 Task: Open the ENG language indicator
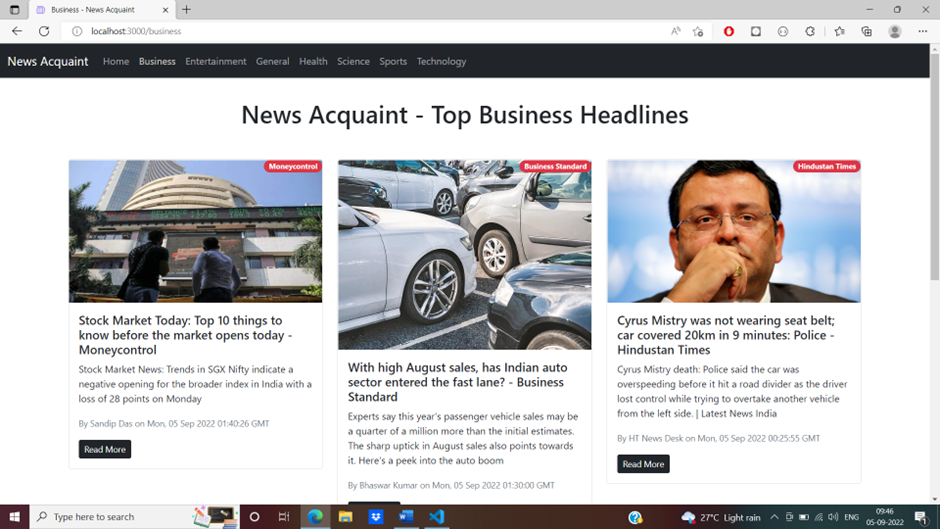[851, 517]
